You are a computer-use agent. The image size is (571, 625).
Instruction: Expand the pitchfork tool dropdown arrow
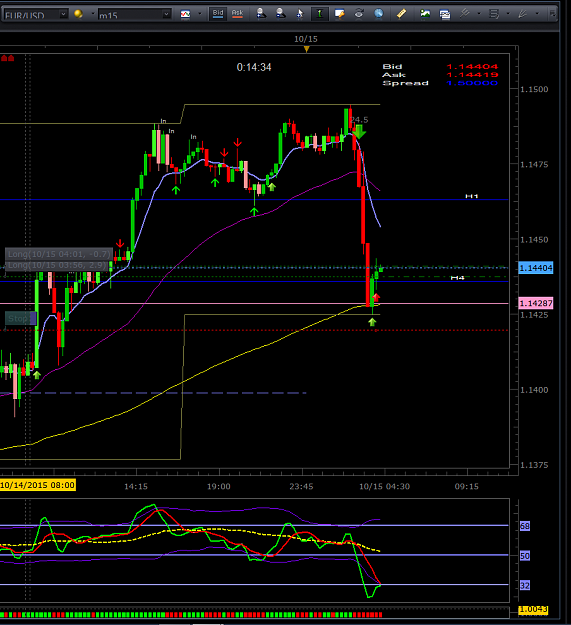479,14
